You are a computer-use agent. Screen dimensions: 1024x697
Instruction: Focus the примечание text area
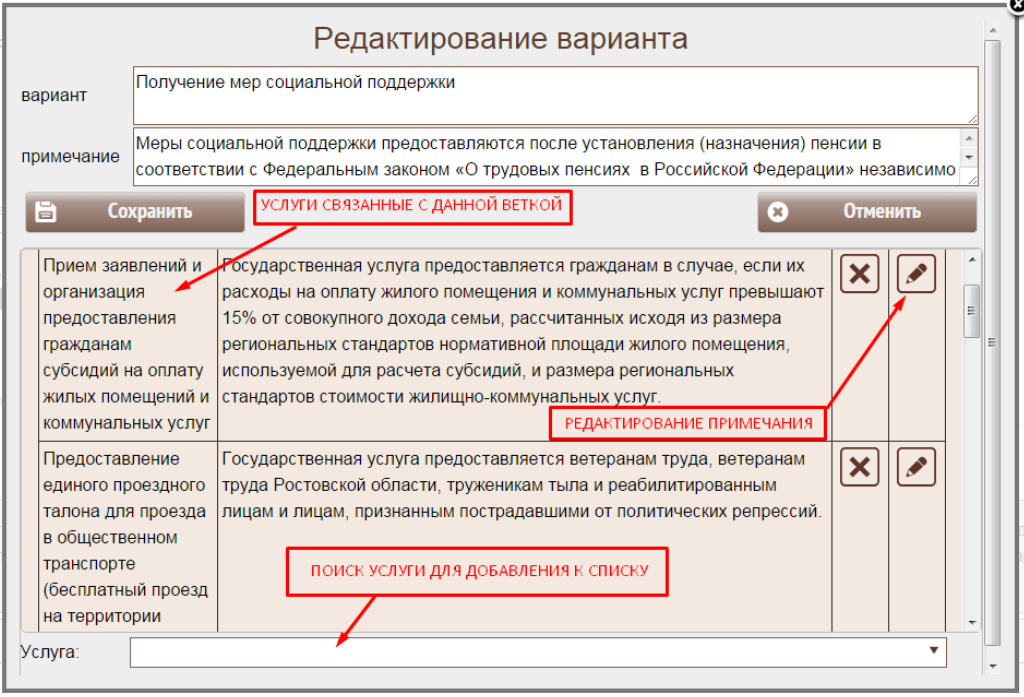tap(545, 157)
